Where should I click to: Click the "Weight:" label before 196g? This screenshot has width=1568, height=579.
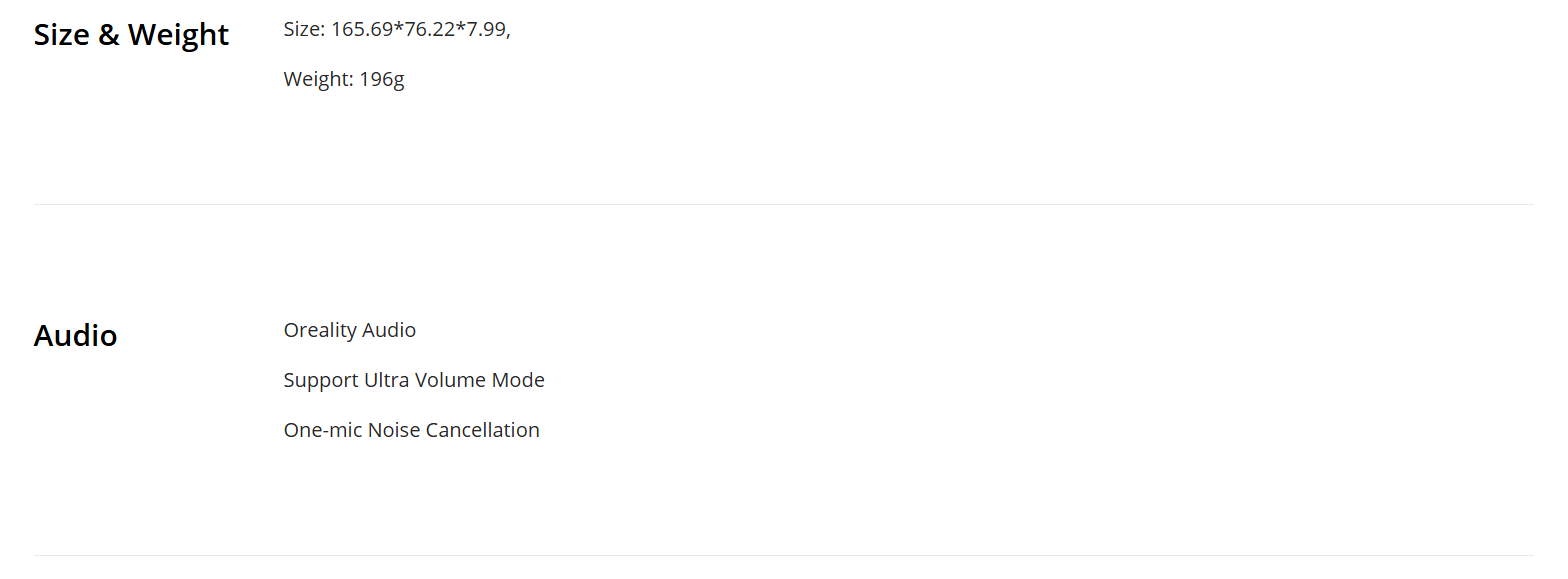pos(318,80)
